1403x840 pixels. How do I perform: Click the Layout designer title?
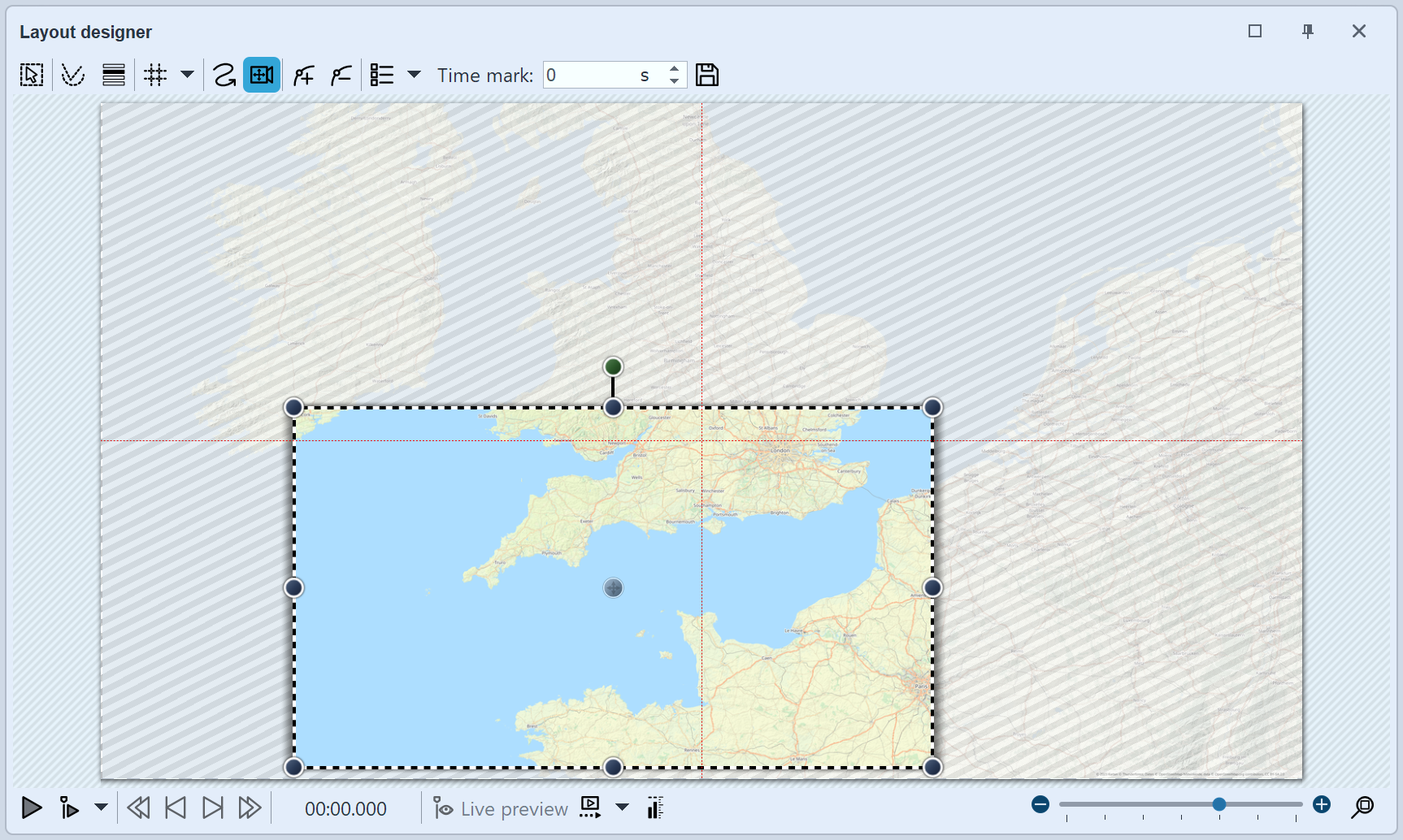click(85, 32)
